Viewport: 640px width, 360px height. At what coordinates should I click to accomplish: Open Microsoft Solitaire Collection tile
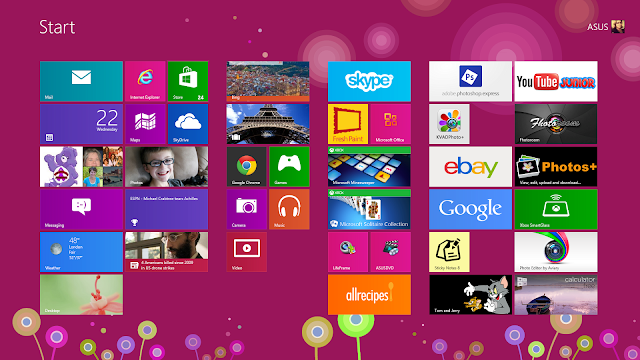click(x=369, y=209)
